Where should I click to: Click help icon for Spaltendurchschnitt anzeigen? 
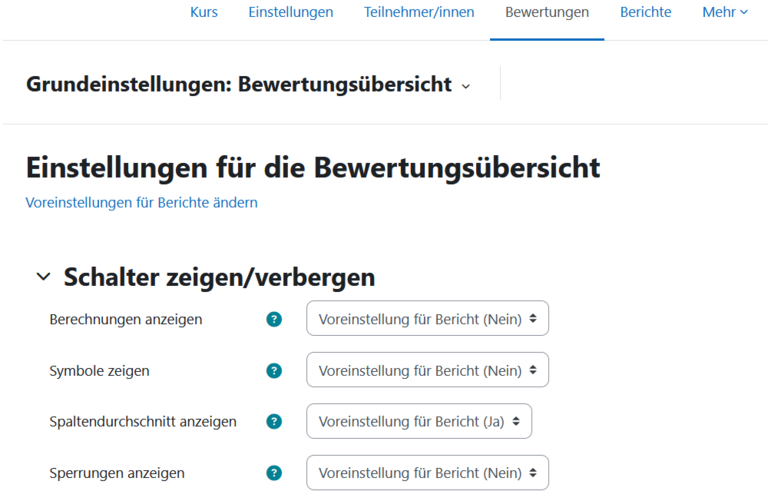[274, 421]
